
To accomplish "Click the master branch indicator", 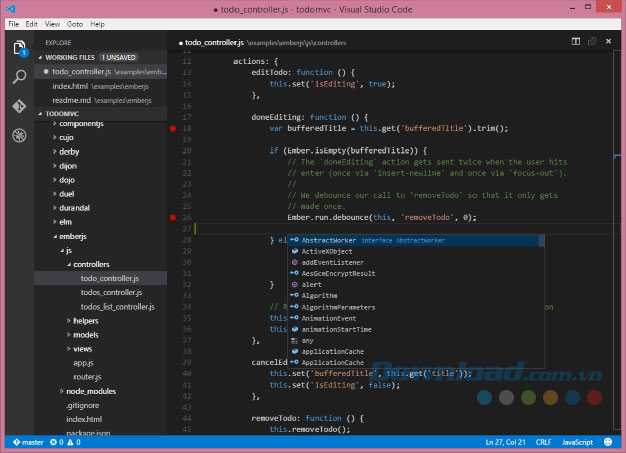I will click(x=26, y=441).
